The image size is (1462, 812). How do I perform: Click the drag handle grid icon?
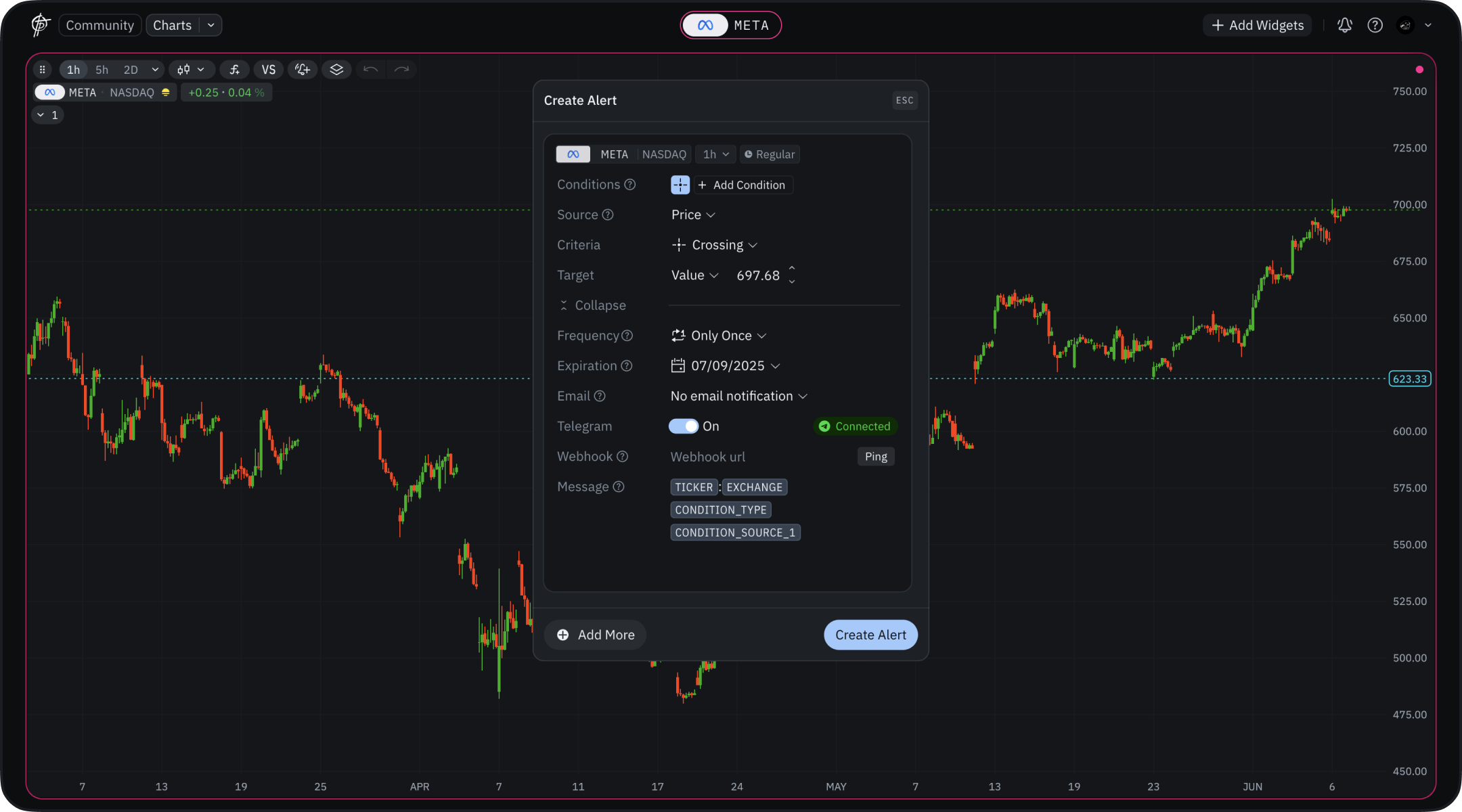(43, 70)
